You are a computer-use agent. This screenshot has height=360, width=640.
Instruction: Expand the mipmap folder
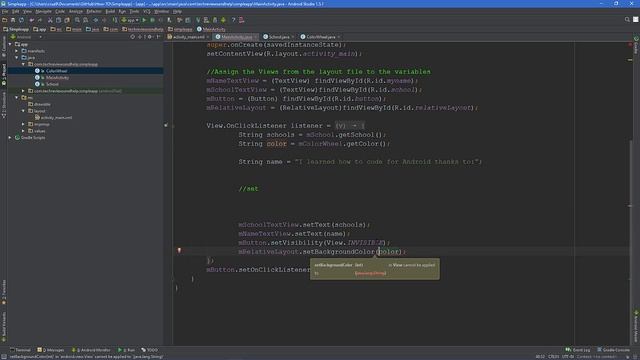pos(23,124)
